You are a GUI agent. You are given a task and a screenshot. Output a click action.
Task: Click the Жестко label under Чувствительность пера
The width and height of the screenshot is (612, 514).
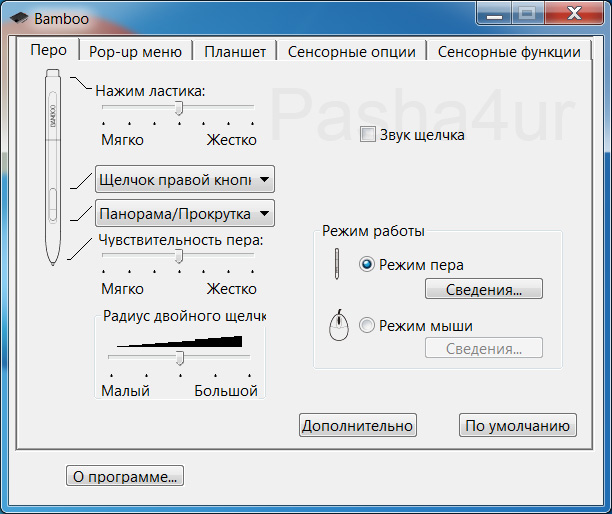231,289
